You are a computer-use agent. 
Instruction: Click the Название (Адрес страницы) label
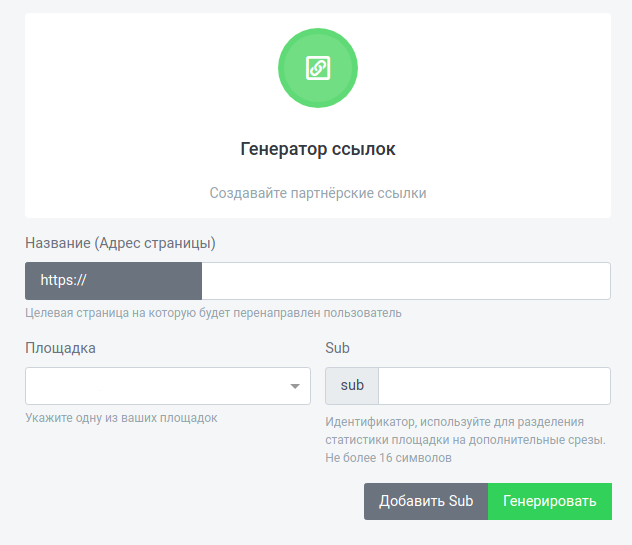point(120,243)
